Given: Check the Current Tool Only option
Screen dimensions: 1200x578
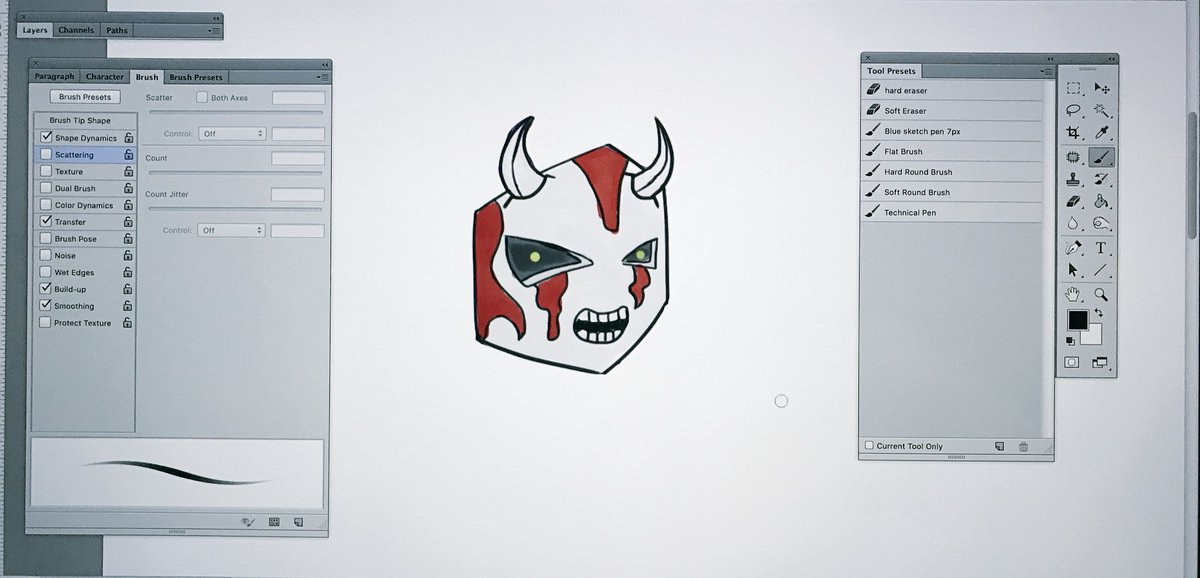Looking at the screenshot, I should click(x=868, y=445).
